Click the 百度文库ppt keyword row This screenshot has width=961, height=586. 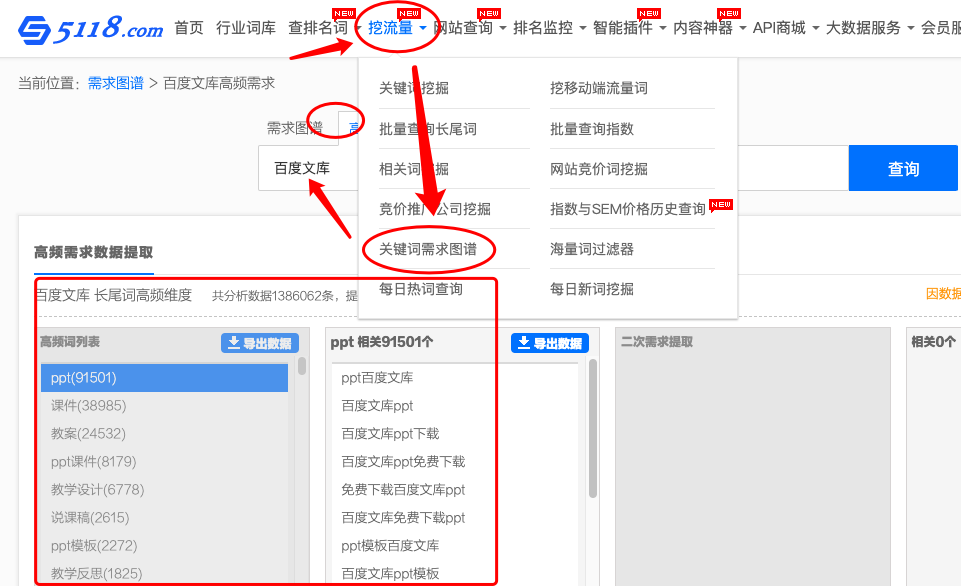[454, 406]
